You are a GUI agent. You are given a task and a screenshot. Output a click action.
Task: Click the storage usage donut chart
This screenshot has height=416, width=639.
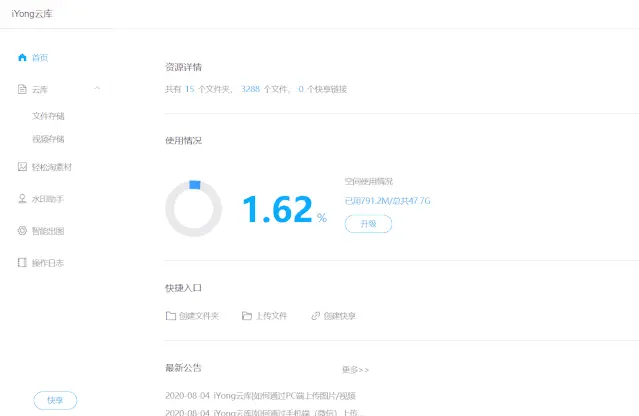tap(193, 209)
